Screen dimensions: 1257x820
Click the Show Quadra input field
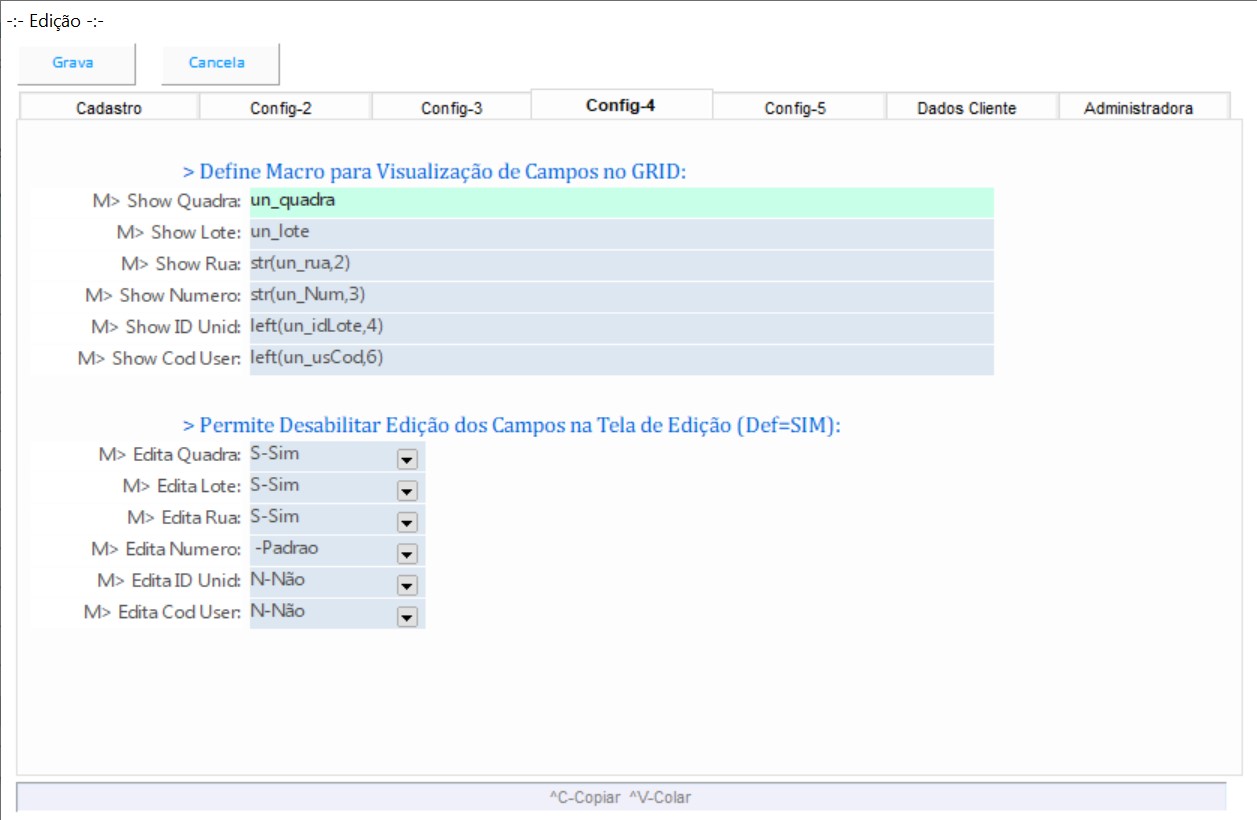click(620, 202)
